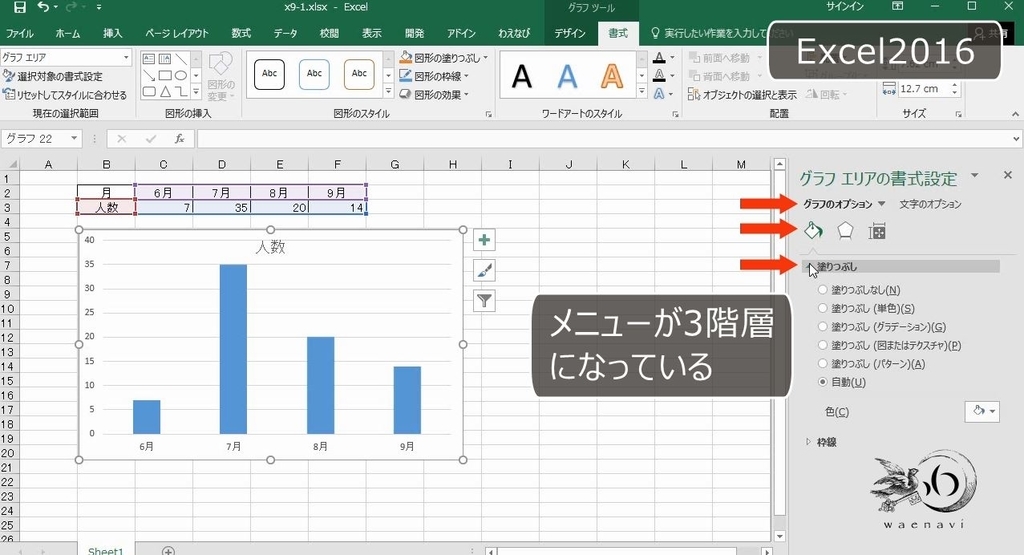The width and height of the screenshot is (1024, 555).
Task: Open the File tab
Action: coord(20,33)
